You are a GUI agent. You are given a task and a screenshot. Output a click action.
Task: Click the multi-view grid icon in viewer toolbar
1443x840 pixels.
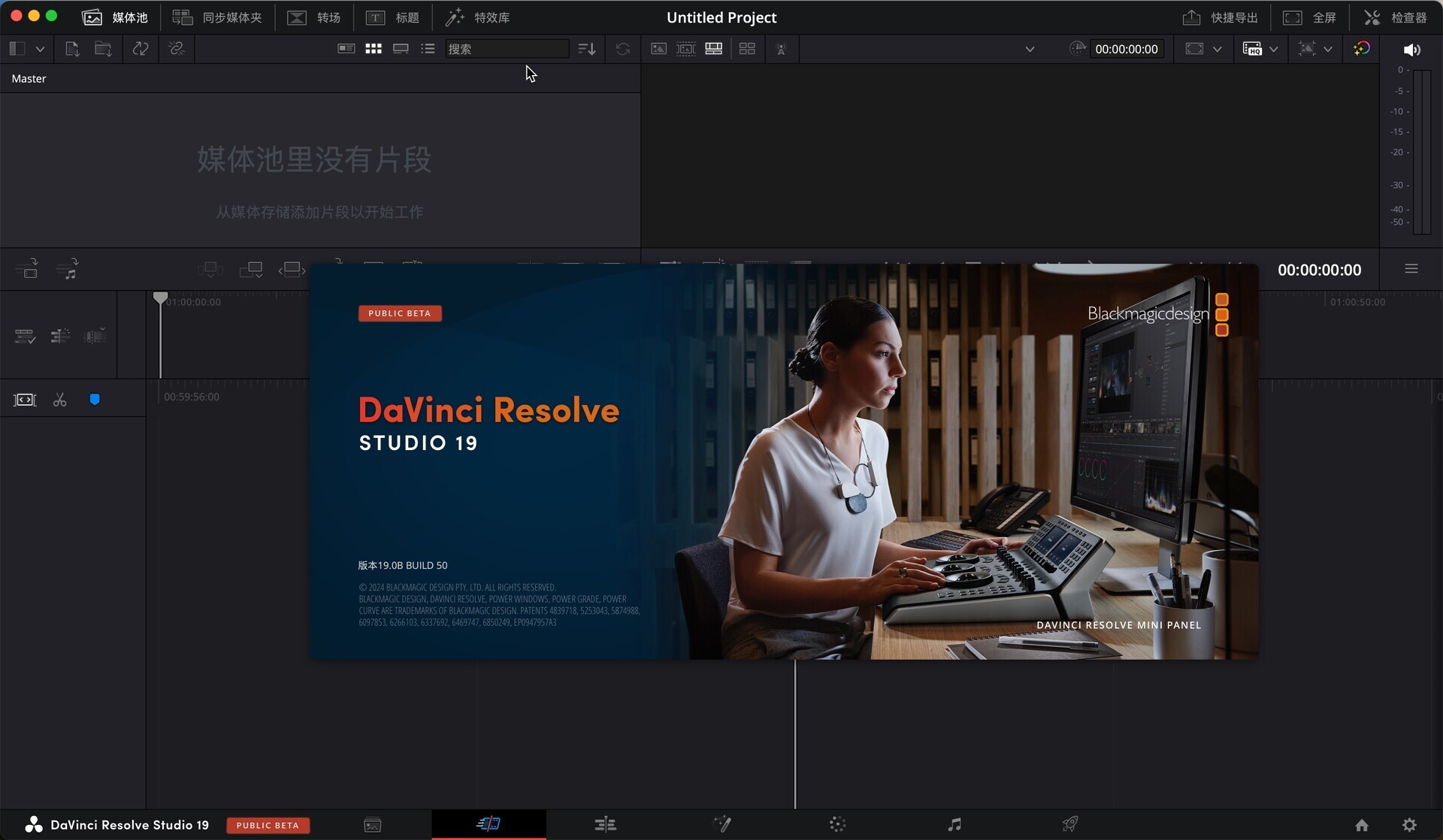coord(747,49)
